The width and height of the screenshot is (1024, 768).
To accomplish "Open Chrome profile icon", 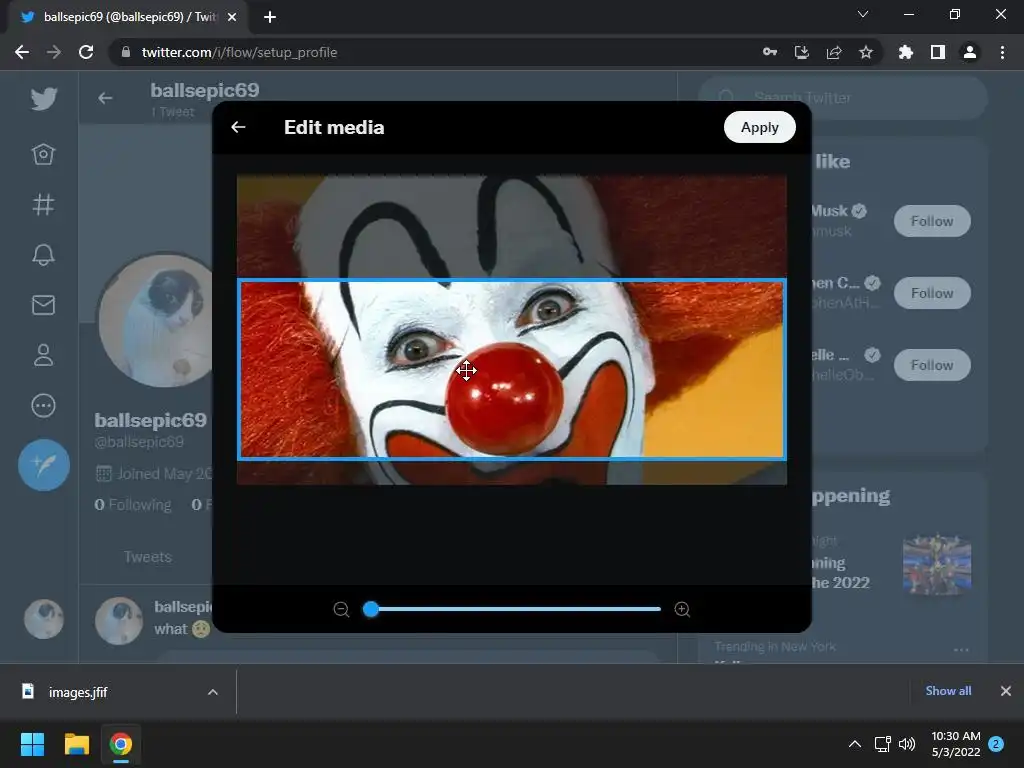I will point(970,52).
